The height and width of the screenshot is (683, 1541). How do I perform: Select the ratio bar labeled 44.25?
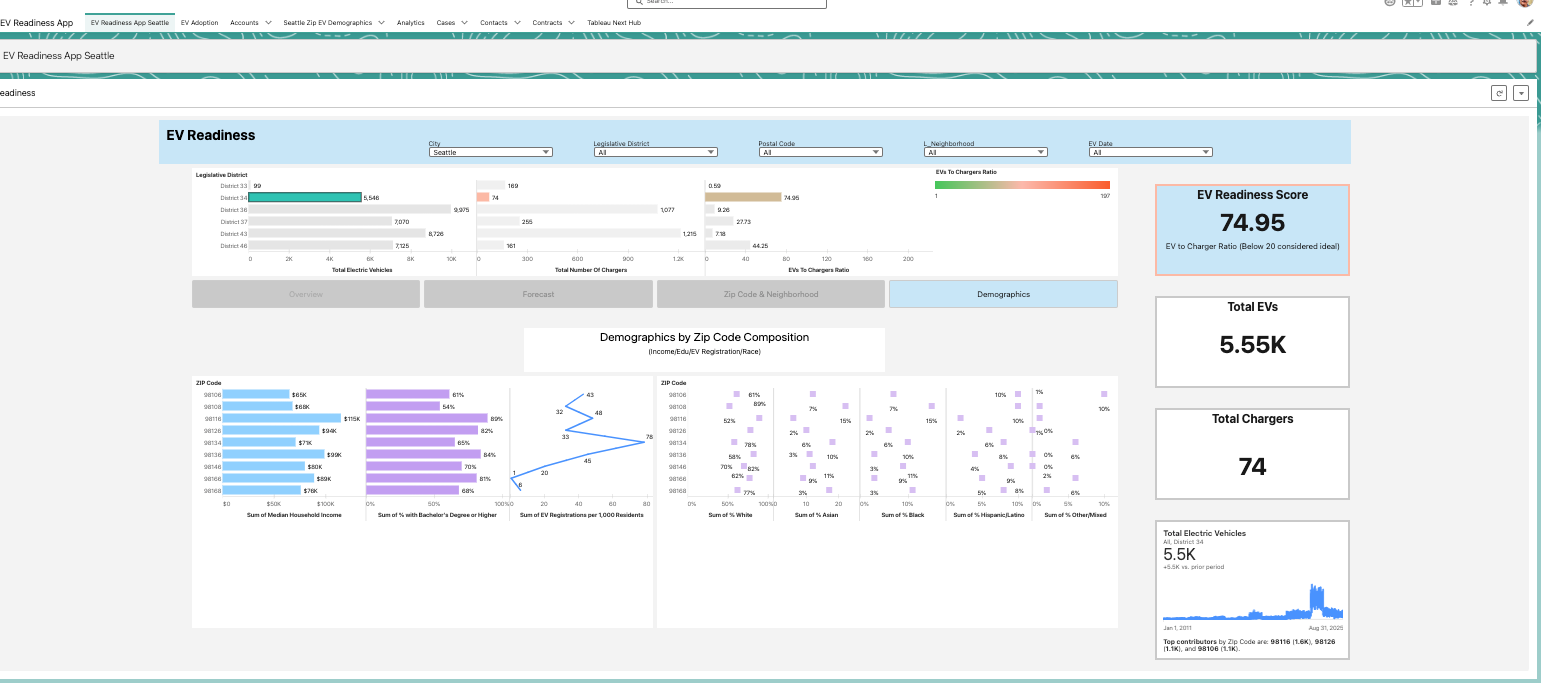[x=727, y=245]
